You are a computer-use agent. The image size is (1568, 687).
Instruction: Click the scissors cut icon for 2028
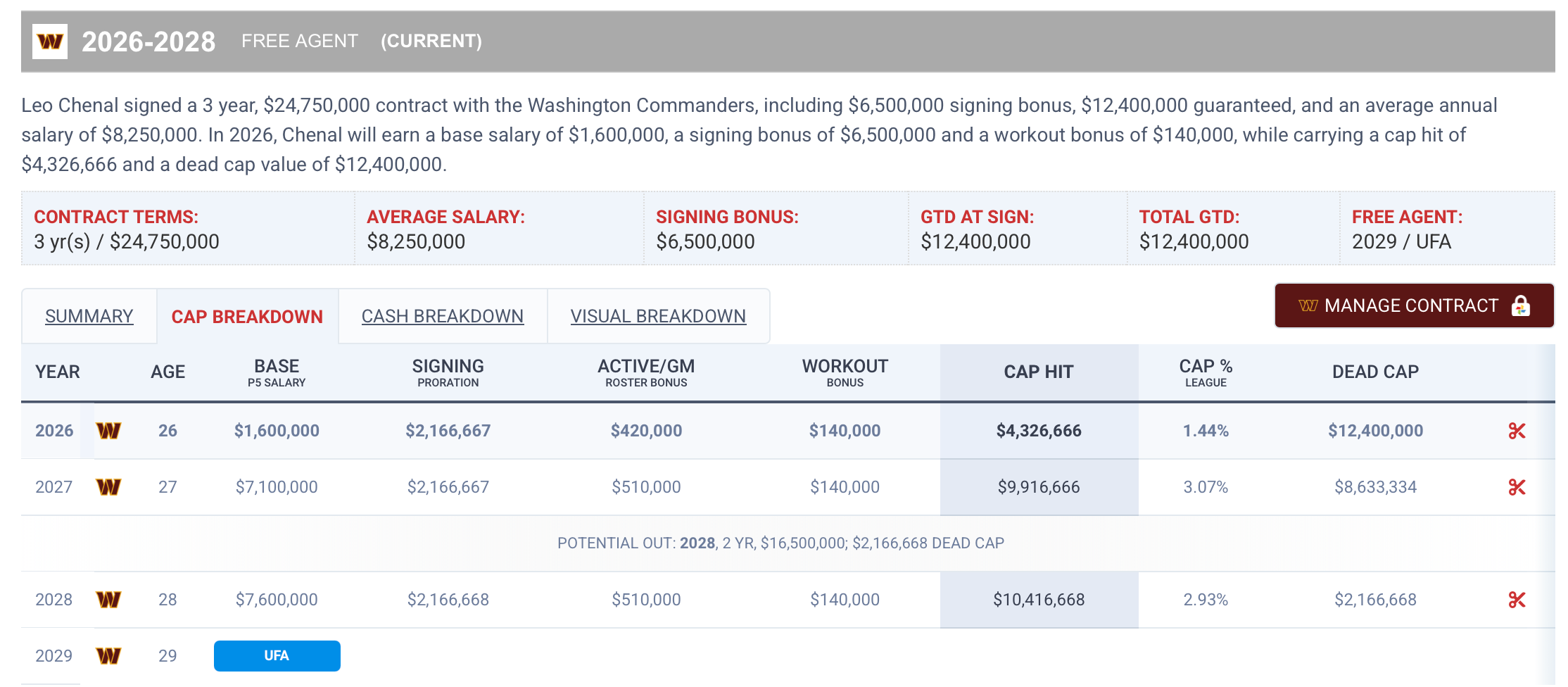pos(1517,600)
